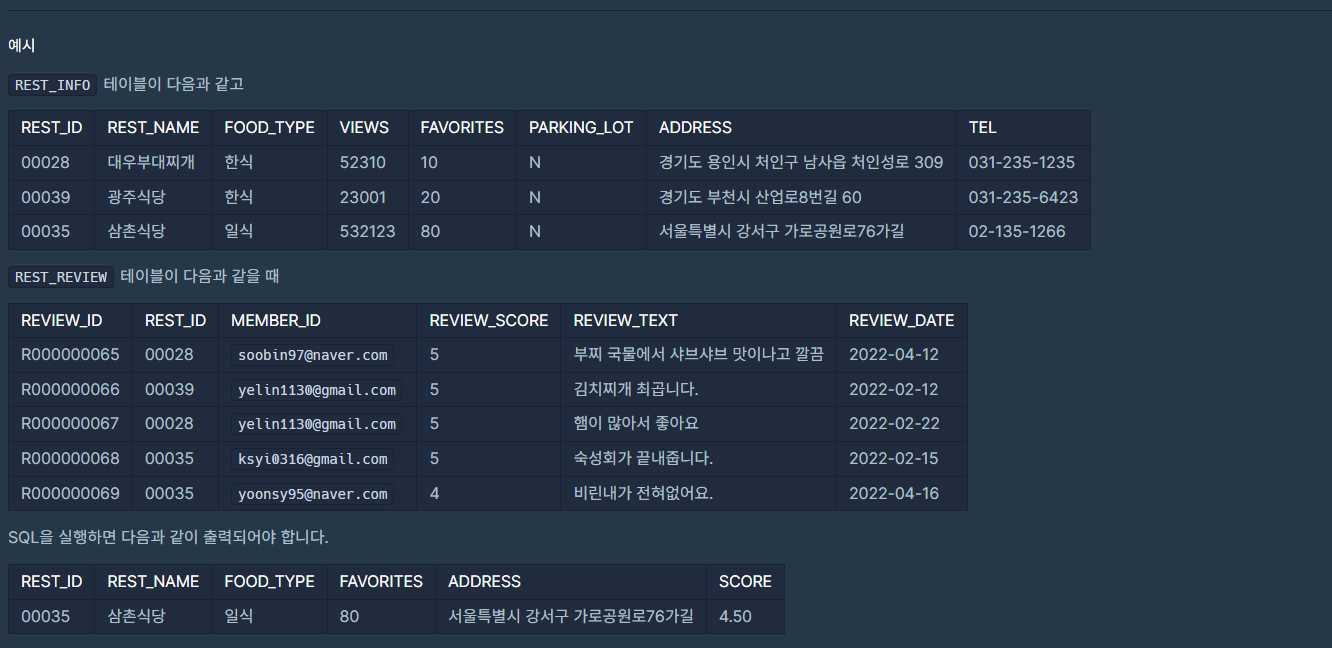Select the TEL column header
The image size is (1332, 648).
coord(982,128)
